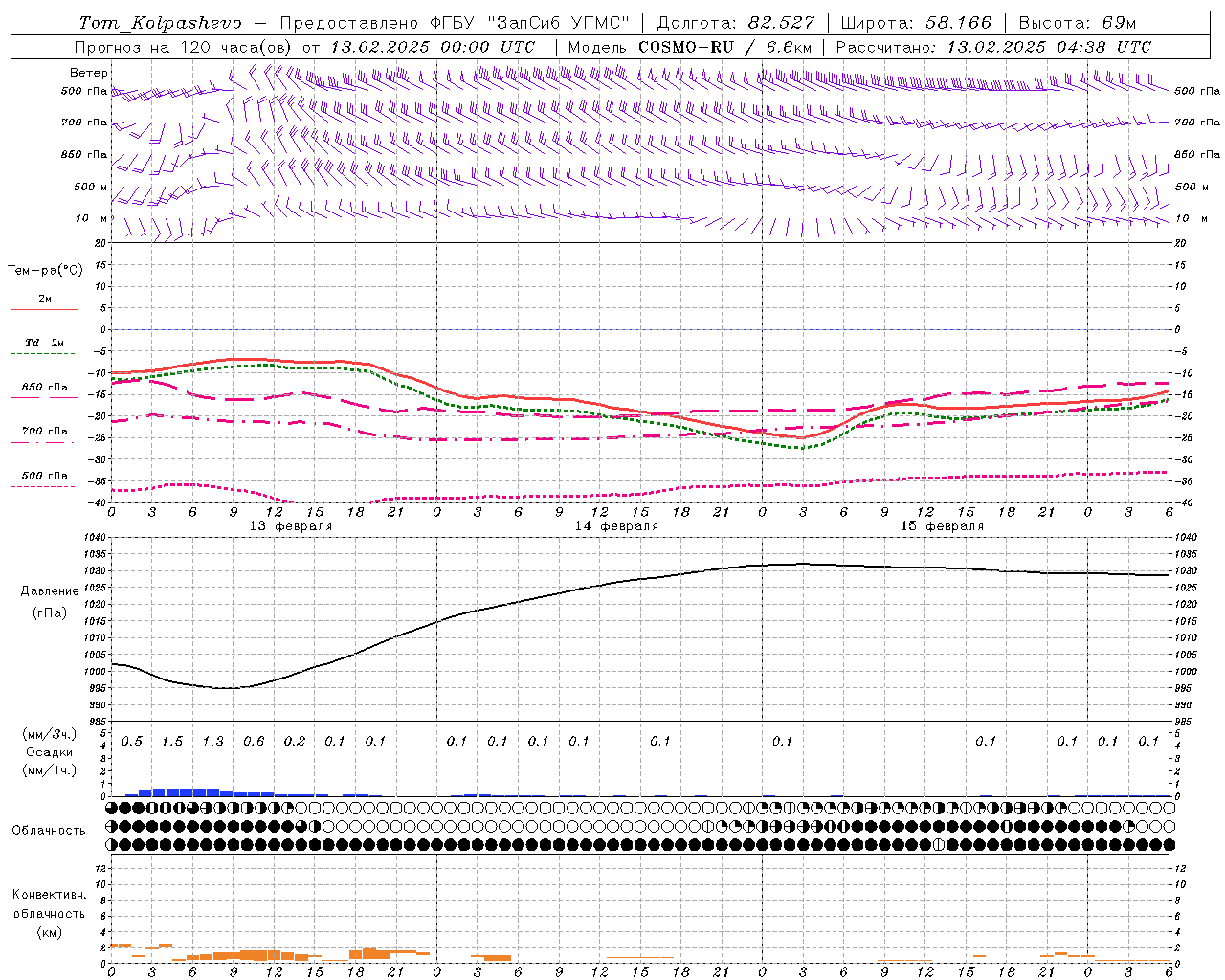Click the 13 февраля date label

click(291, 526)
